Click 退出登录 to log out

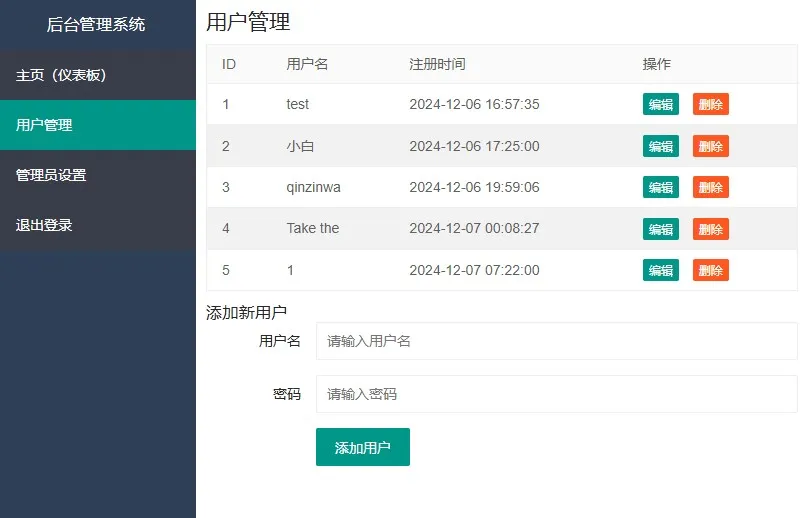tap(97, 225)
